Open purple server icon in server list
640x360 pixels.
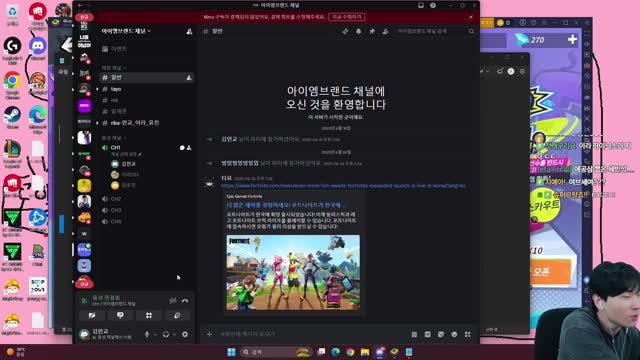[84, 106]
